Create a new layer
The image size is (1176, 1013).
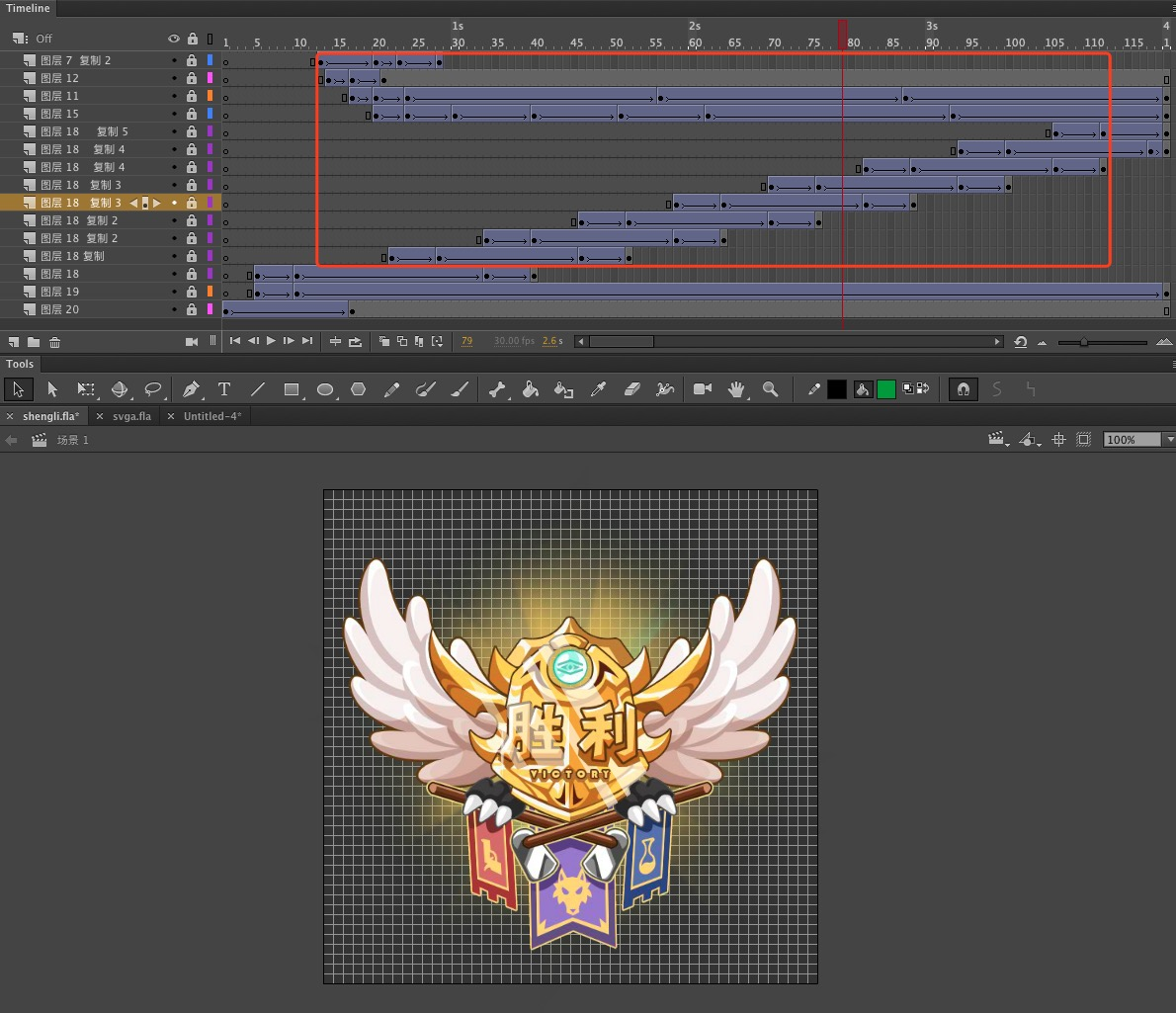pos(14,342)
